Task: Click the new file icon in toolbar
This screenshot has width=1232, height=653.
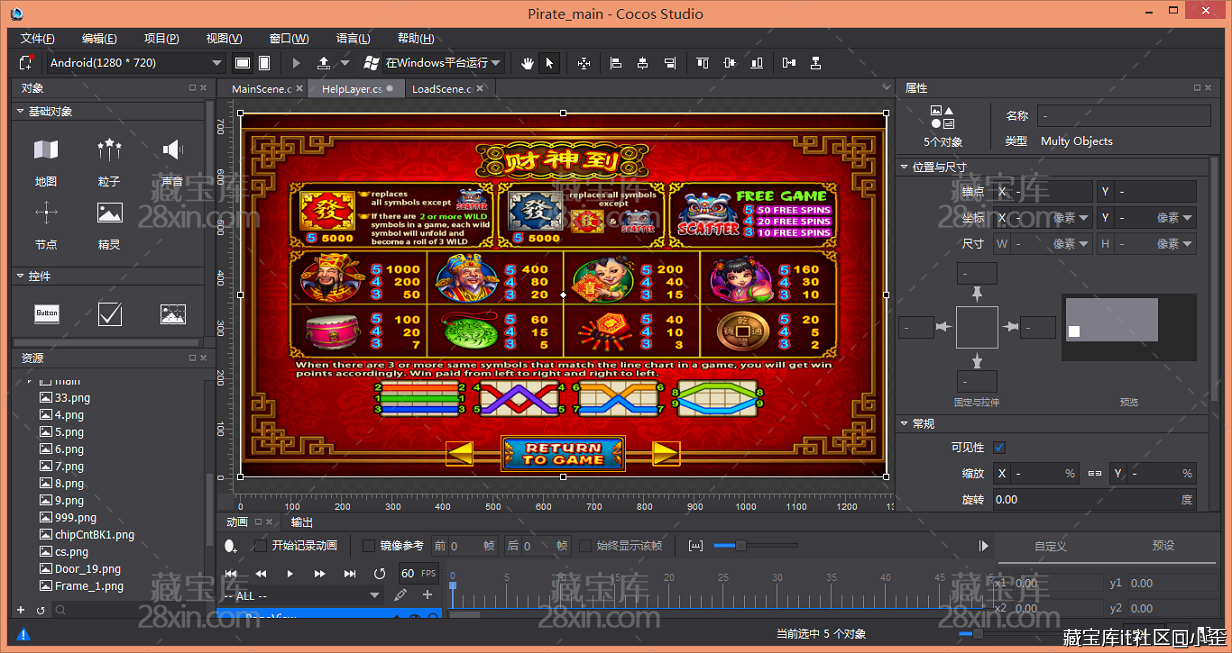Action: coord(25,63)
